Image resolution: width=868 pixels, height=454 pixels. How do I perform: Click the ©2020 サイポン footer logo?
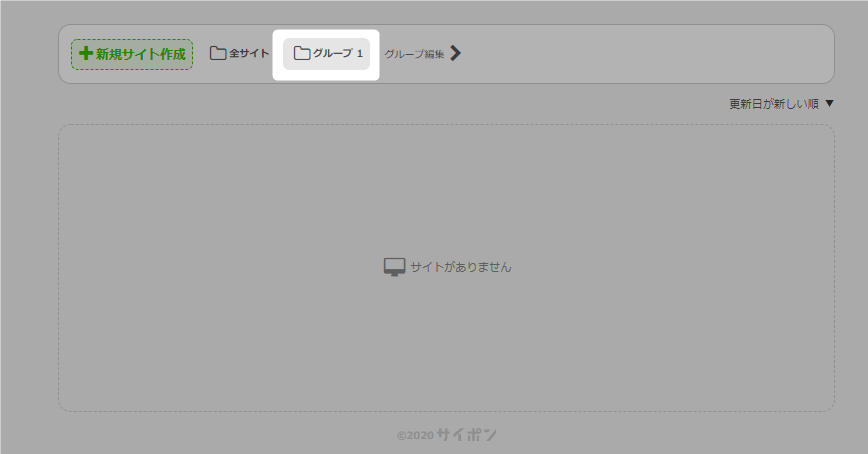[446, 435]
